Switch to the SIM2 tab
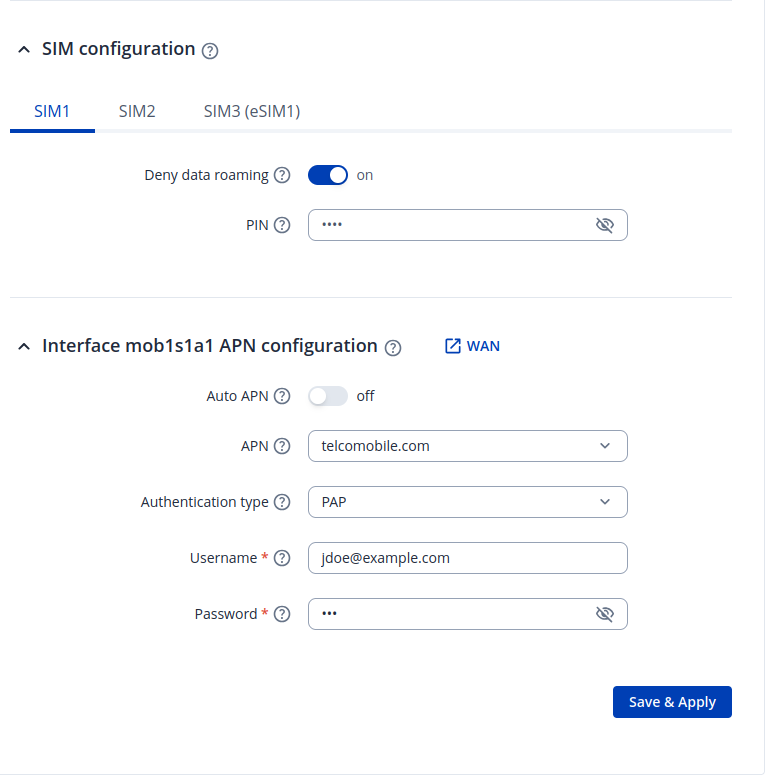Screen dimensions: 767x776 coord(137,112)
